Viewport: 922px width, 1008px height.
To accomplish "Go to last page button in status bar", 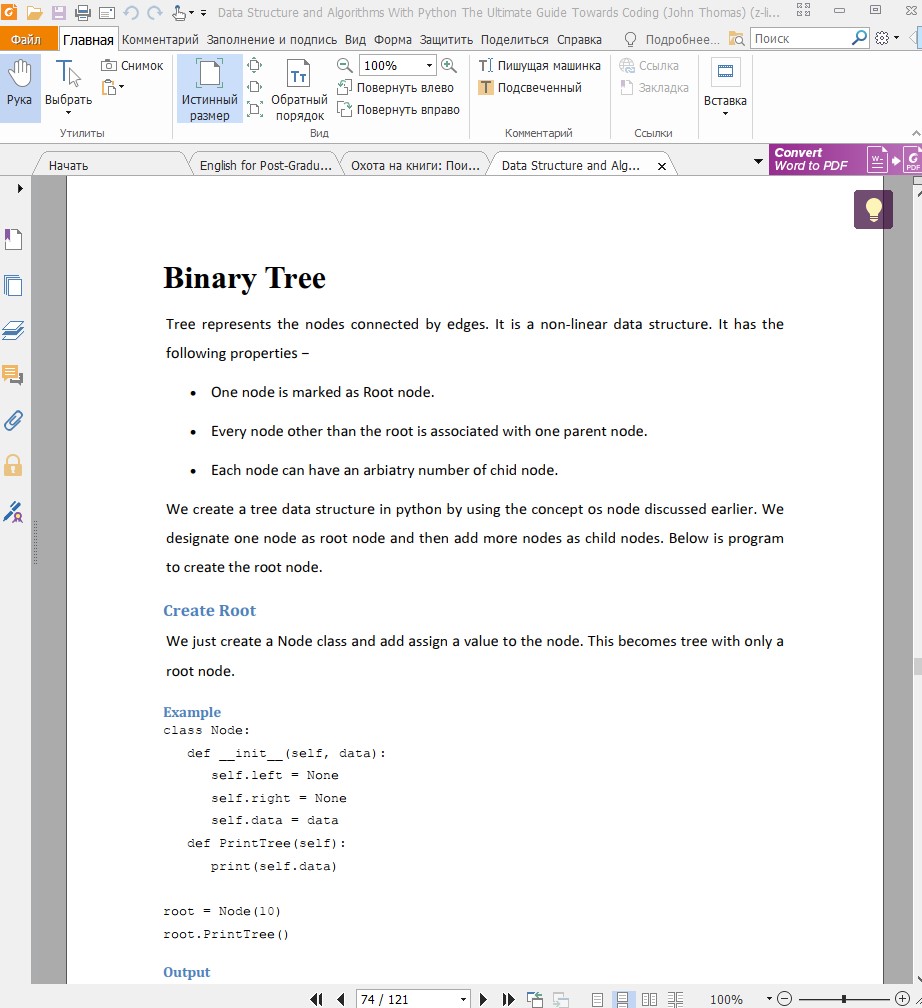I will (x=509, y=999).
